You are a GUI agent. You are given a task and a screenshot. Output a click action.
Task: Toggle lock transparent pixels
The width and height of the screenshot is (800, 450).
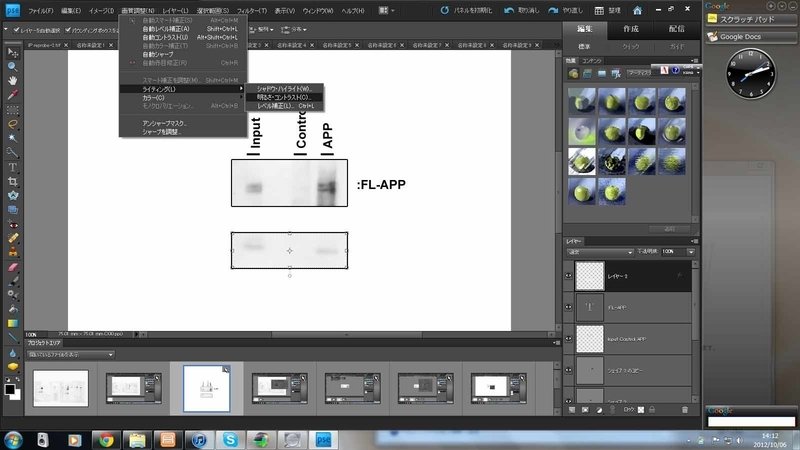(641, 410)
